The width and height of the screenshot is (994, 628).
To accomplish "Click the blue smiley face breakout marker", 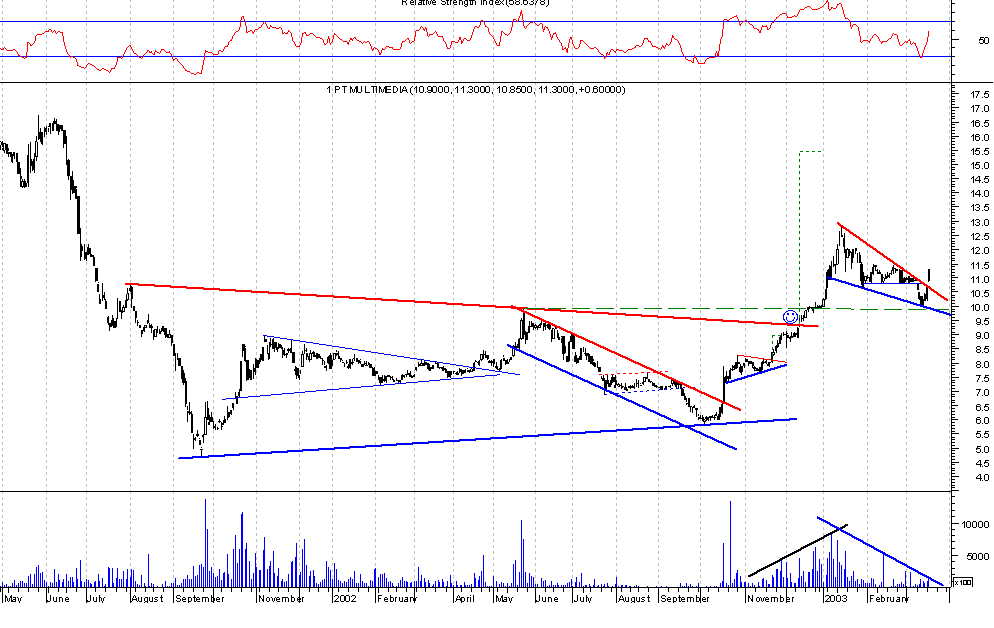I will pyautogui.click(x=790, y=317).
